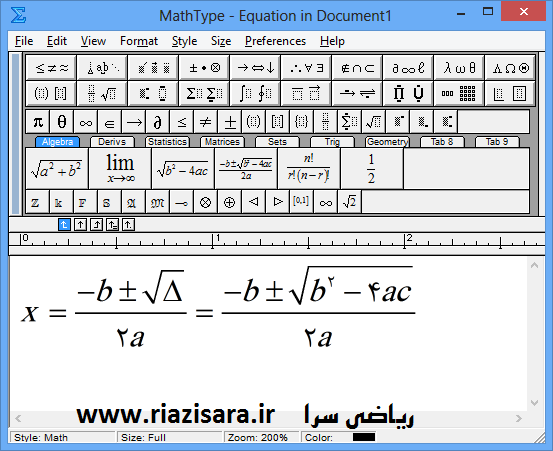Switch to the Matrices tab
This screenshot has width=553, height=451.
click(x=222, y=142)
